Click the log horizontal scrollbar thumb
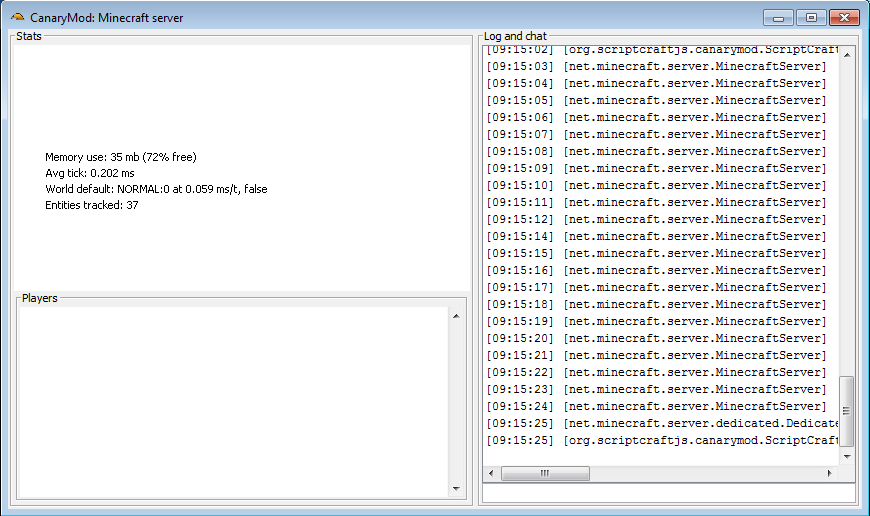870x516 pixels. pyautogui.click(x=545, y=473)
